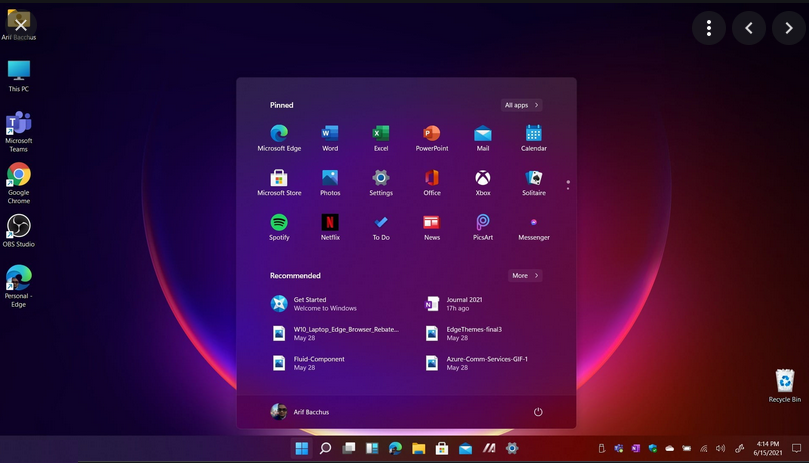Open the Mail app in pinned section
Image resolution: width=809 pixels, height=463 pixels.
pyautogui.click(x=483, y=138)
